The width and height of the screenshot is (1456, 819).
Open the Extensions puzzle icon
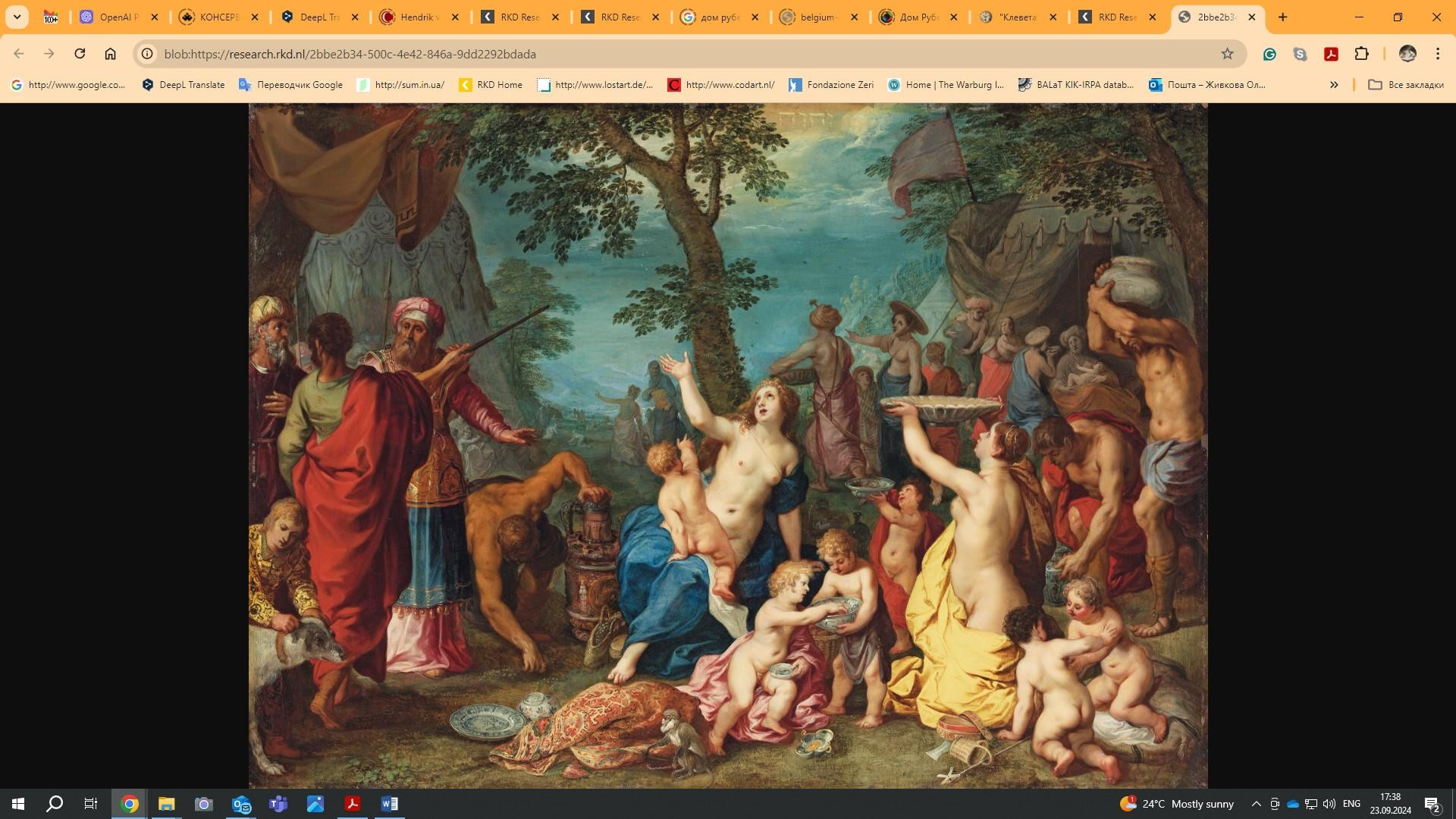click(1361, 54)
